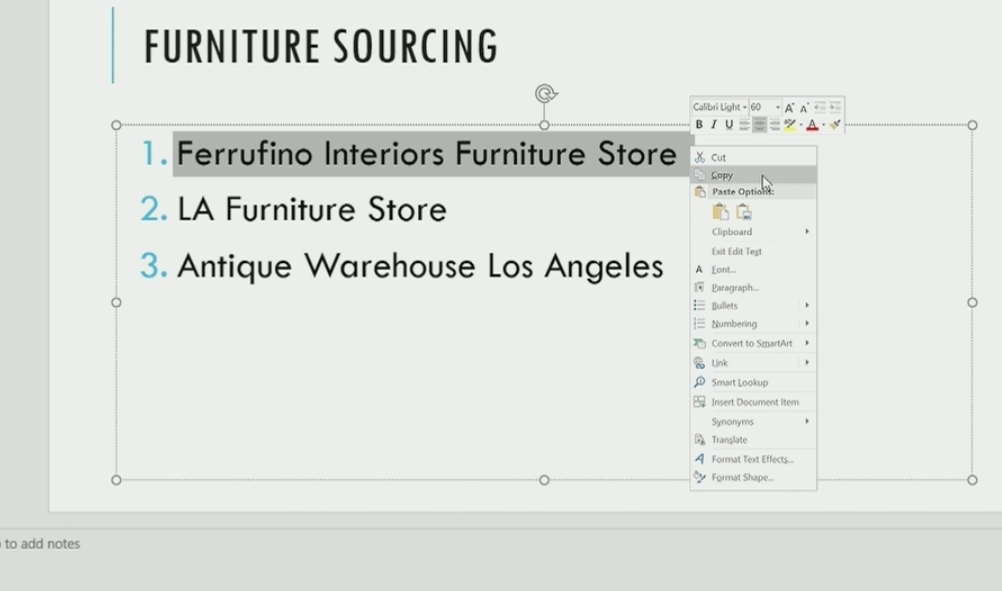Click the bottom-right text box resize handle

(972, 480)
